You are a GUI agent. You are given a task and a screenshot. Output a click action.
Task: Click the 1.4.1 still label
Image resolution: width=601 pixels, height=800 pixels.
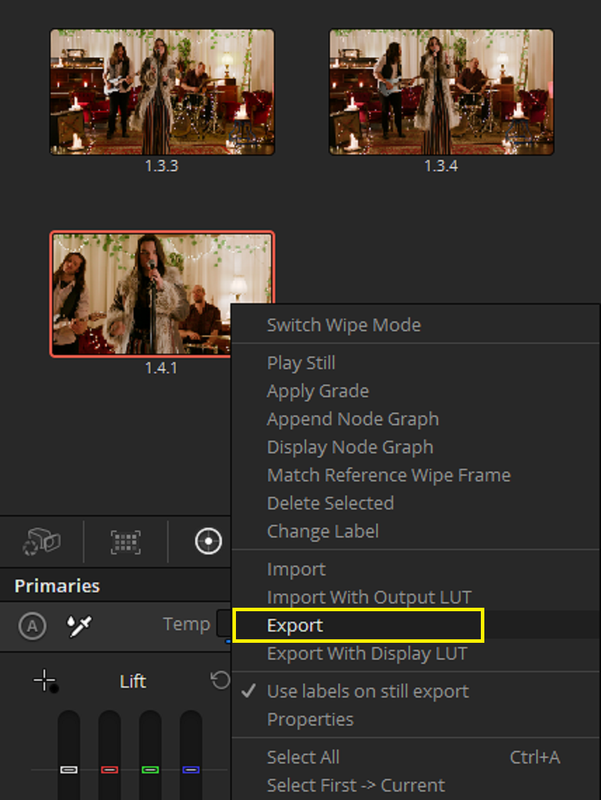(x=161, y=368)
